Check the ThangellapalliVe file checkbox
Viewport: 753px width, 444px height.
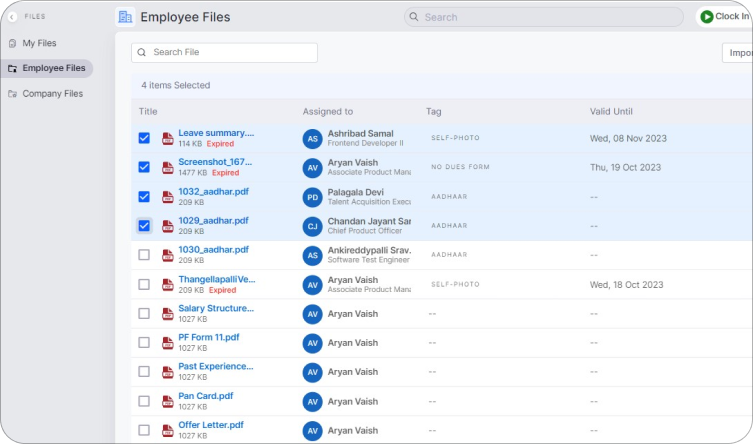[144, 284]
